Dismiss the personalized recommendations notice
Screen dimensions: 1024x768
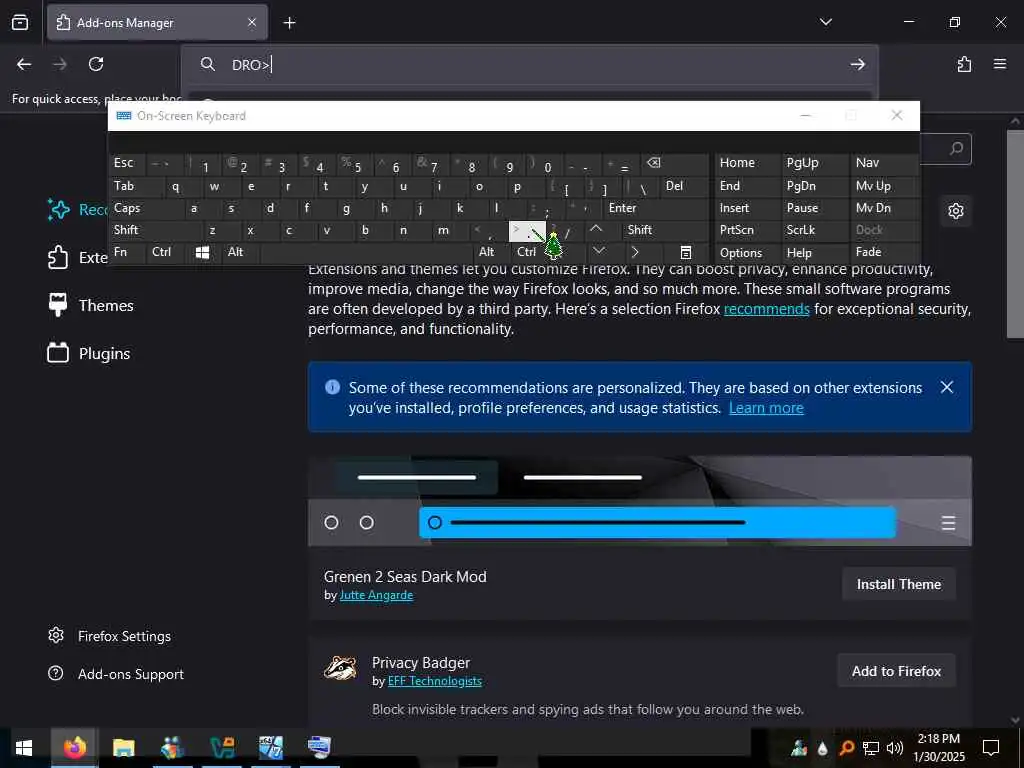947,387
